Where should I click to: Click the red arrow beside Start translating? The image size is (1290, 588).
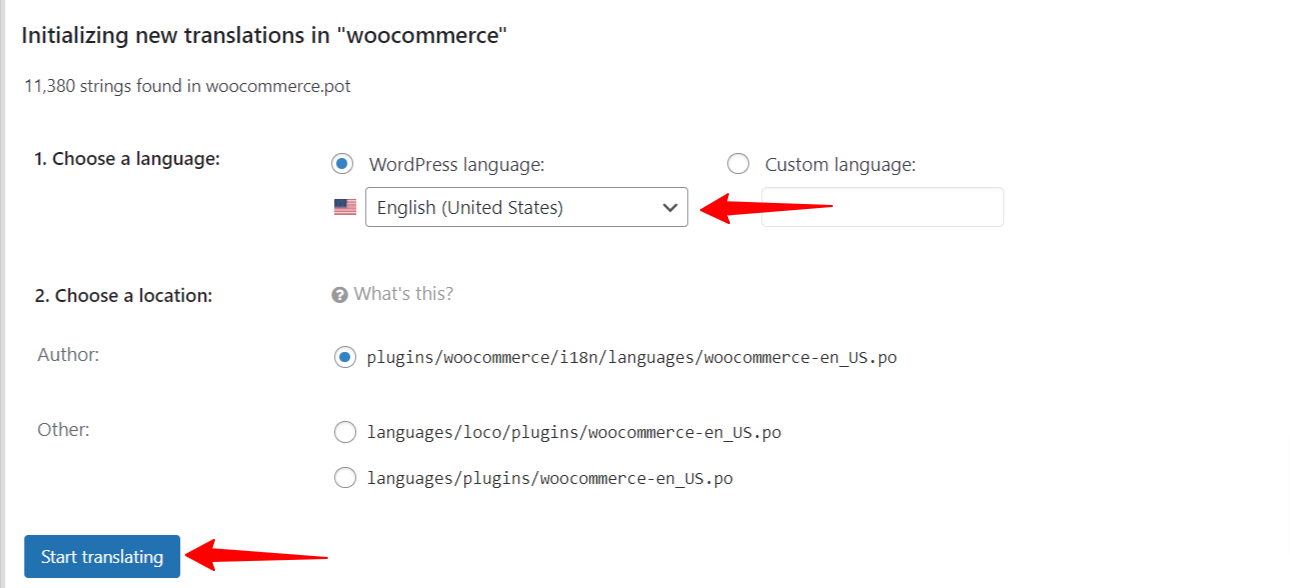[x=258, y=554]
